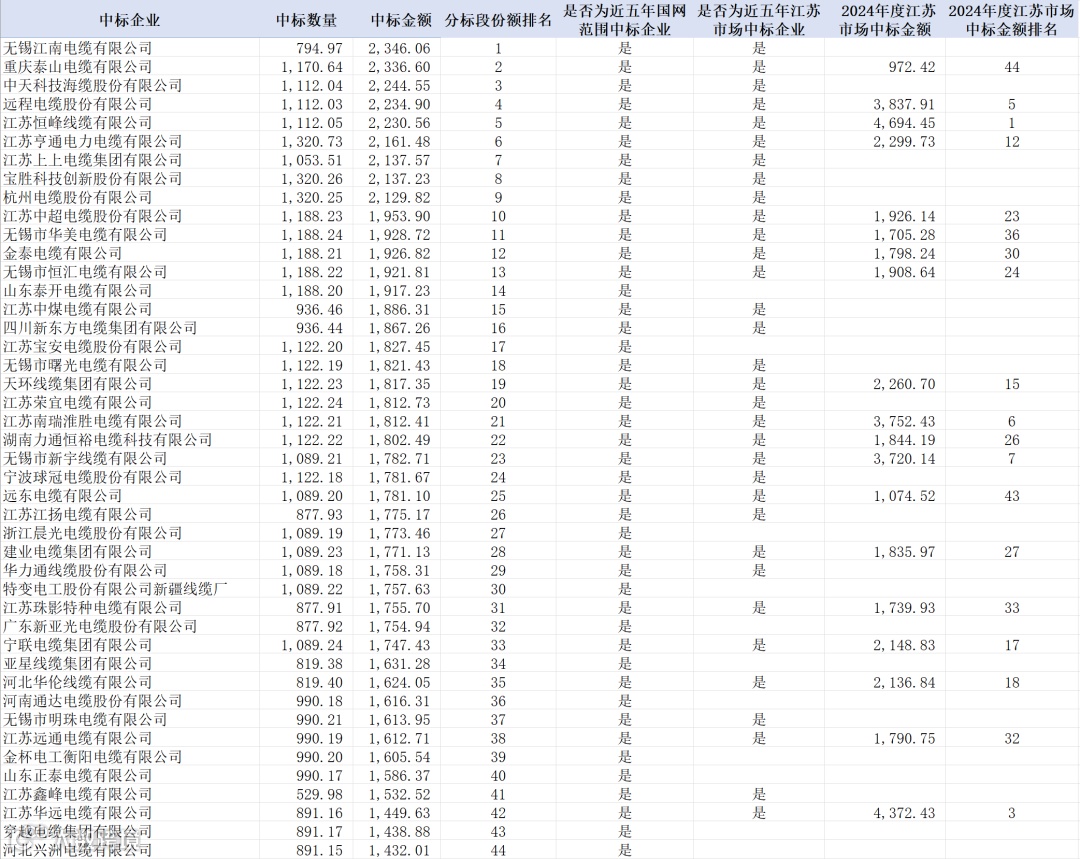The width and height of the screenshot is (1080, 859).
Task: Click the cell 无锡市新宇线缆有限公司
Action: [85, 458]
